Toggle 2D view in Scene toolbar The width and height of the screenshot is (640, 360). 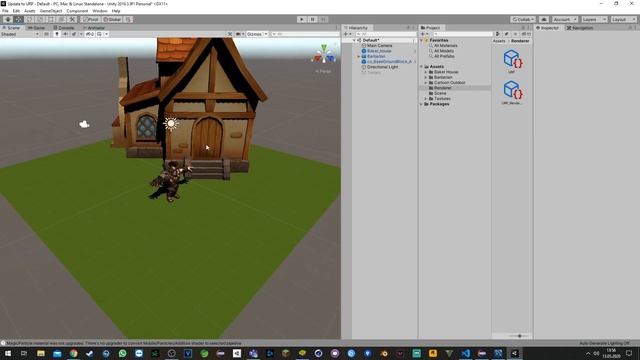[46, 34]
